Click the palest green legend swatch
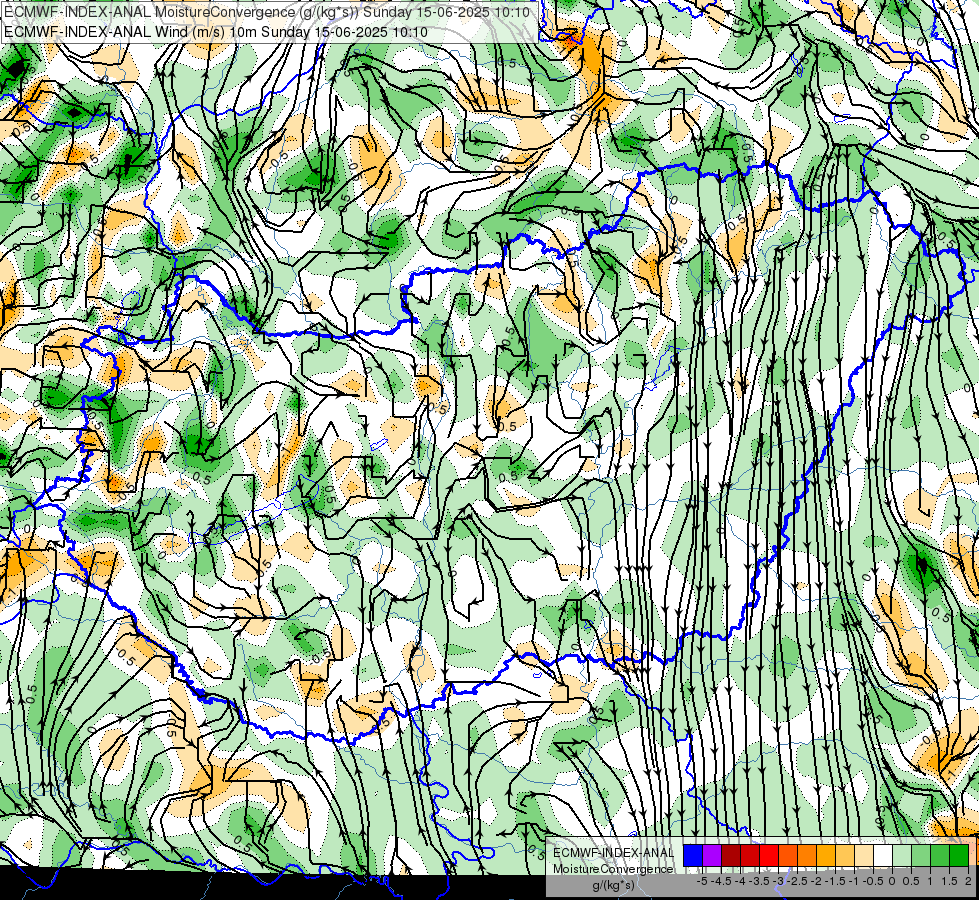Viewport: 979px width, 900px height. click(x=902, y=855)
